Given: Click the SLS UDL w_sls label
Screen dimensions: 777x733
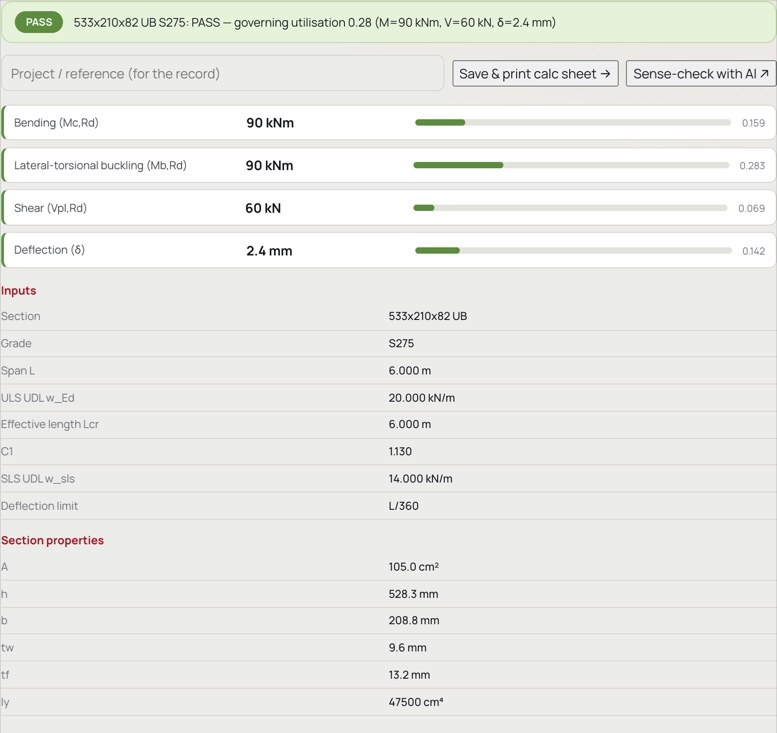Looking at the screenshot, I should (x=38, y=479).
